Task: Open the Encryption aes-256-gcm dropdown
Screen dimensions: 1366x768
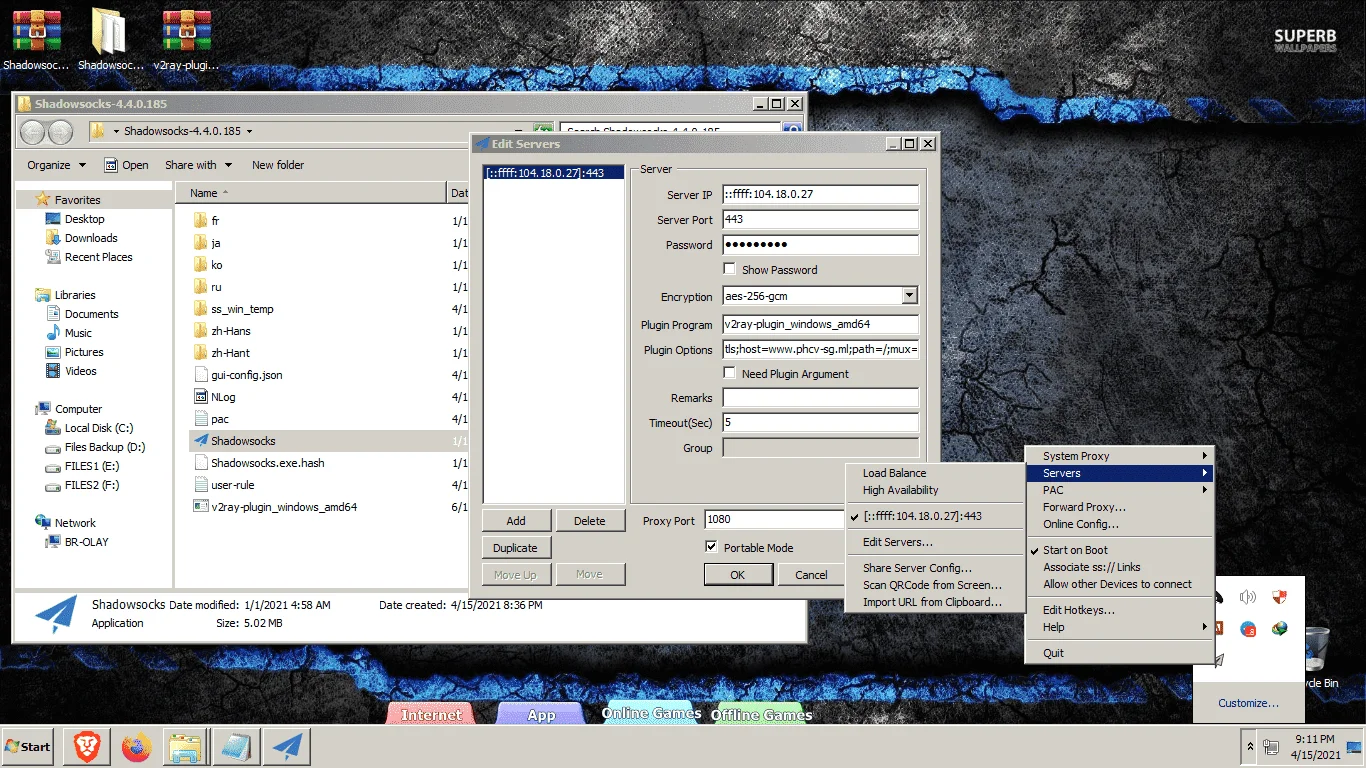Action: [909, 296]
